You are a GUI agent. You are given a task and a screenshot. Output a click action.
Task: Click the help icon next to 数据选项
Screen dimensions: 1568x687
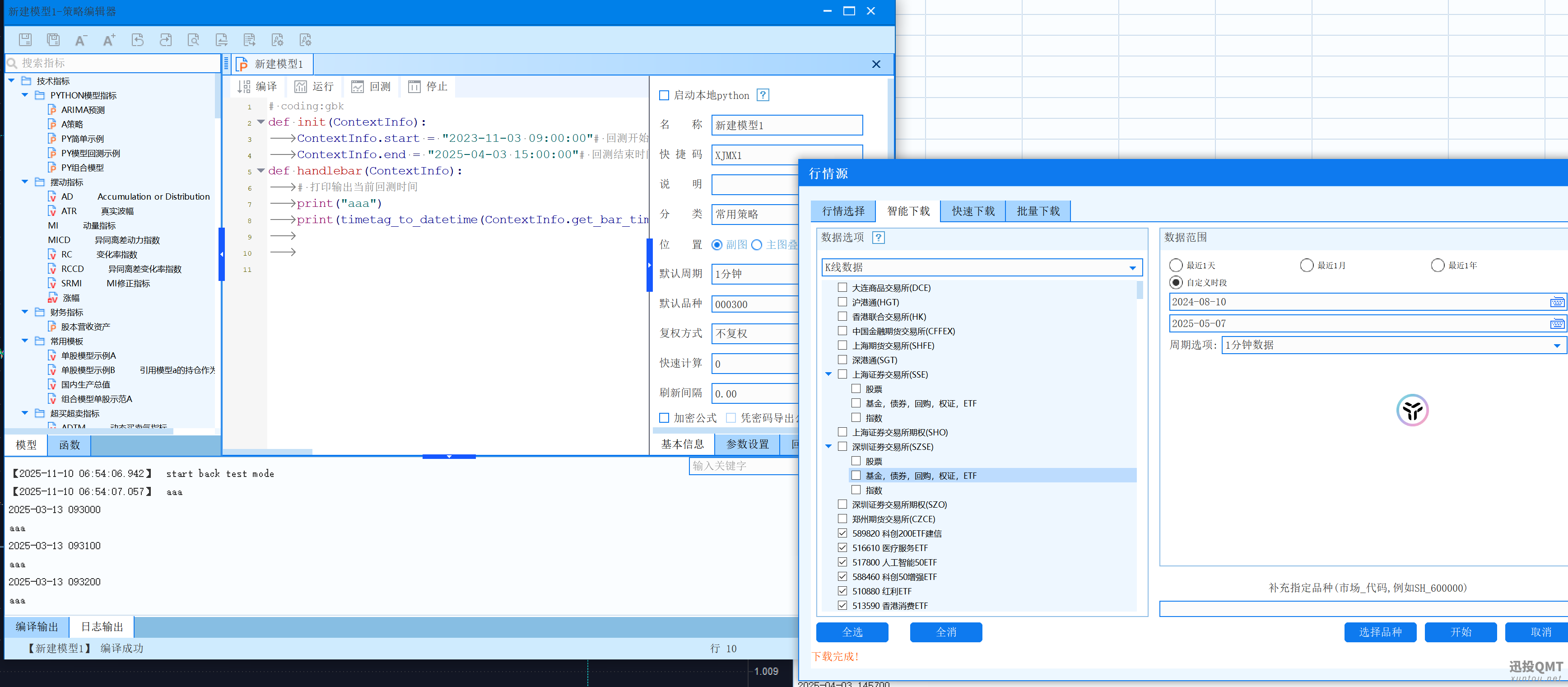pyautogui.click(x=878, y=238)
